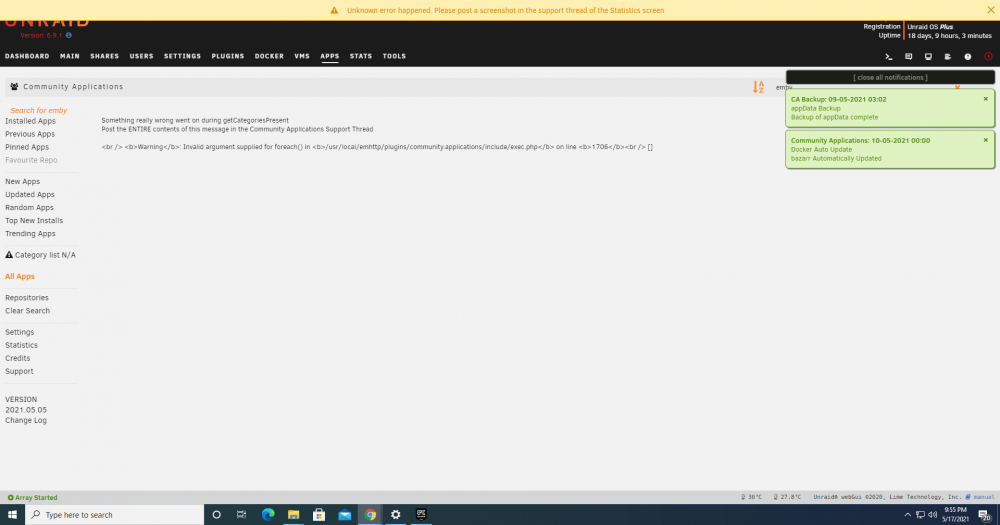Open the Stats tab
Screen dimensions: 1000x525
(x=361, y=56)
